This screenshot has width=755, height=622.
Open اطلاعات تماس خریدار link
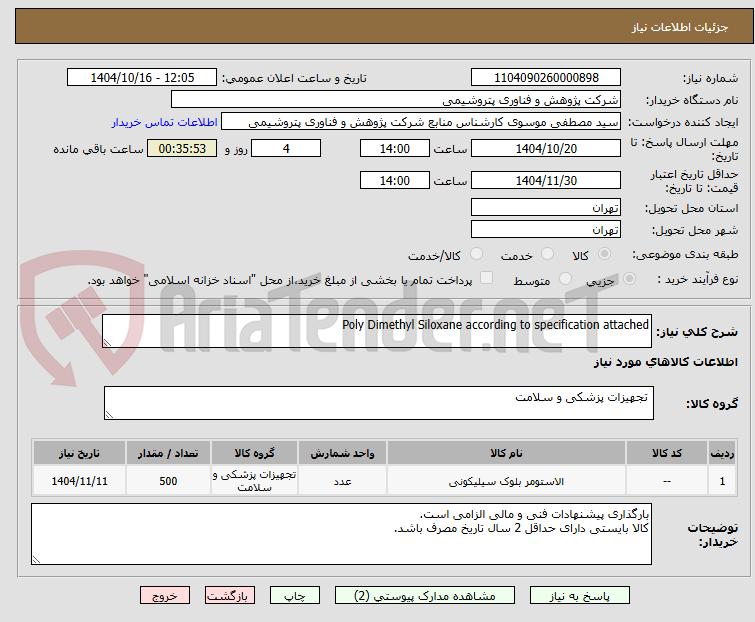(x=165, y=122)
